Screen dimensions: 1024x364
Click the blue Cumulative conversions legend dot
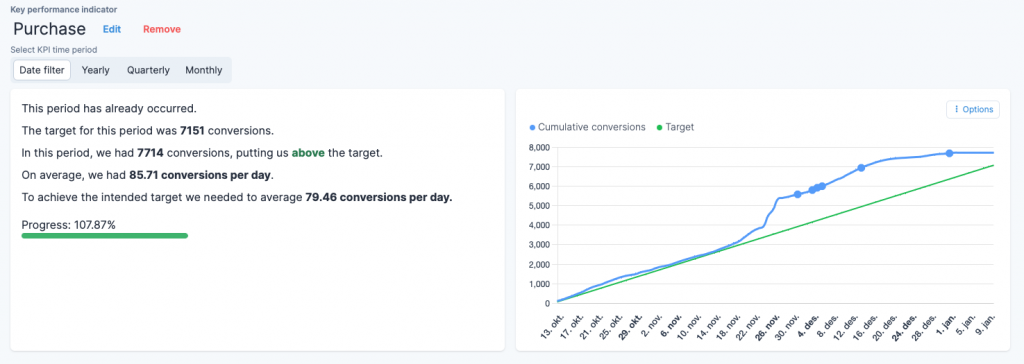[532, 127]
